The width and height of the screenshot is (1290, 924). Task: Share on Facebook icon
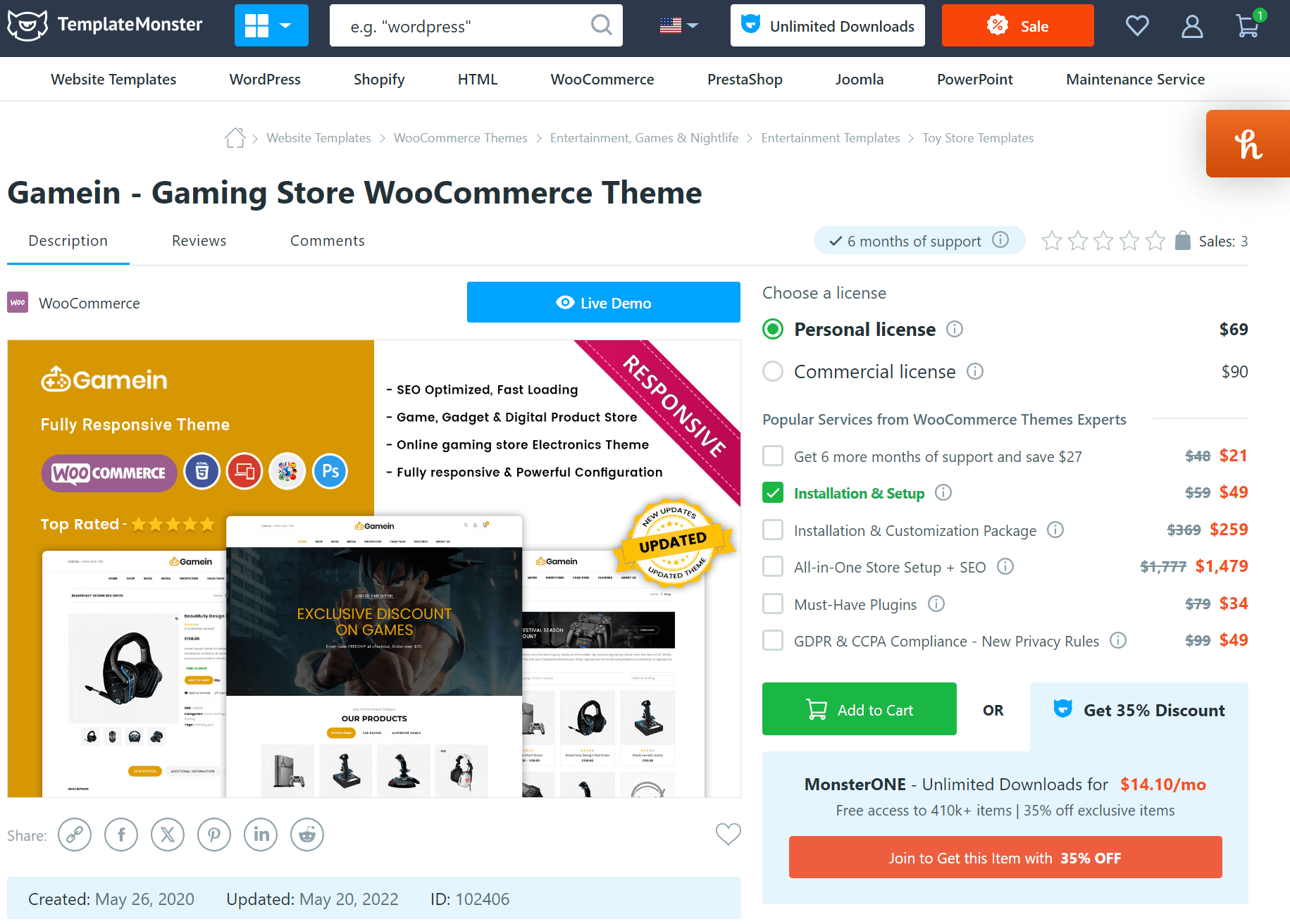pyautogui.click(x=121, y=835)
